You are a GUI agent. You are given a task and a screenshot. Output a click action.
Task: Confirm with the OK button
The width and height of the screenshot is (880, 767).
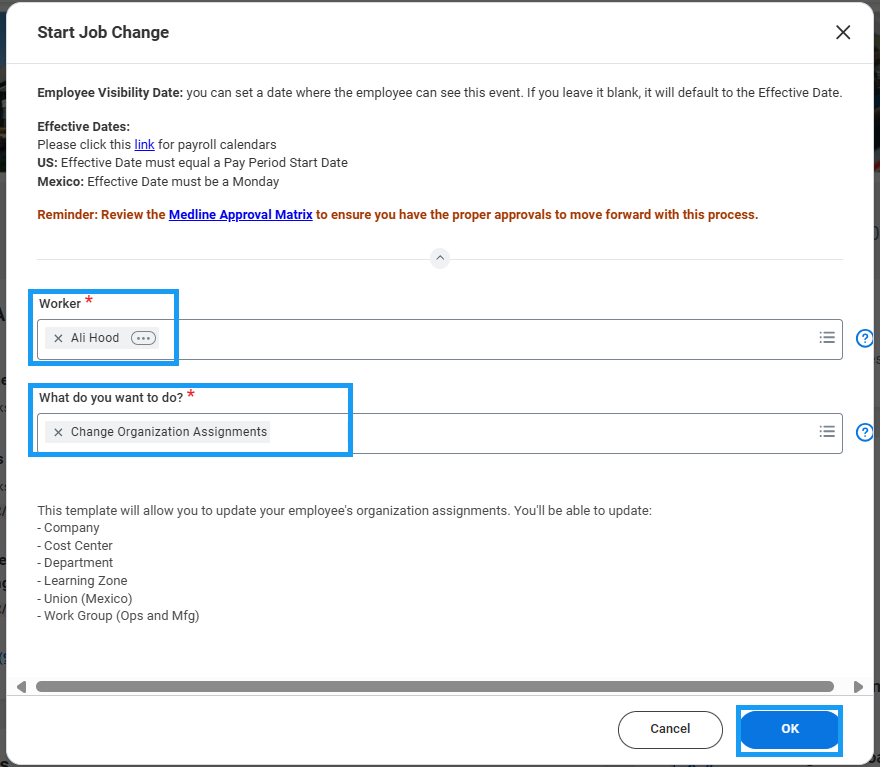[x=790, y=729]
